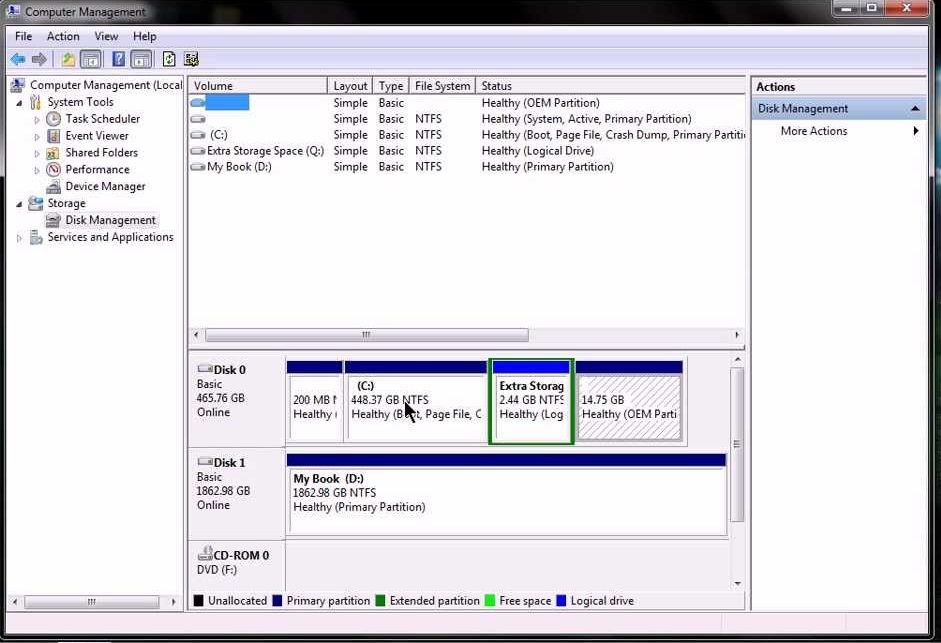Open Device Manager in the tree
The height and width of the screenshot is (643, 941).
[x=105, y=186]
